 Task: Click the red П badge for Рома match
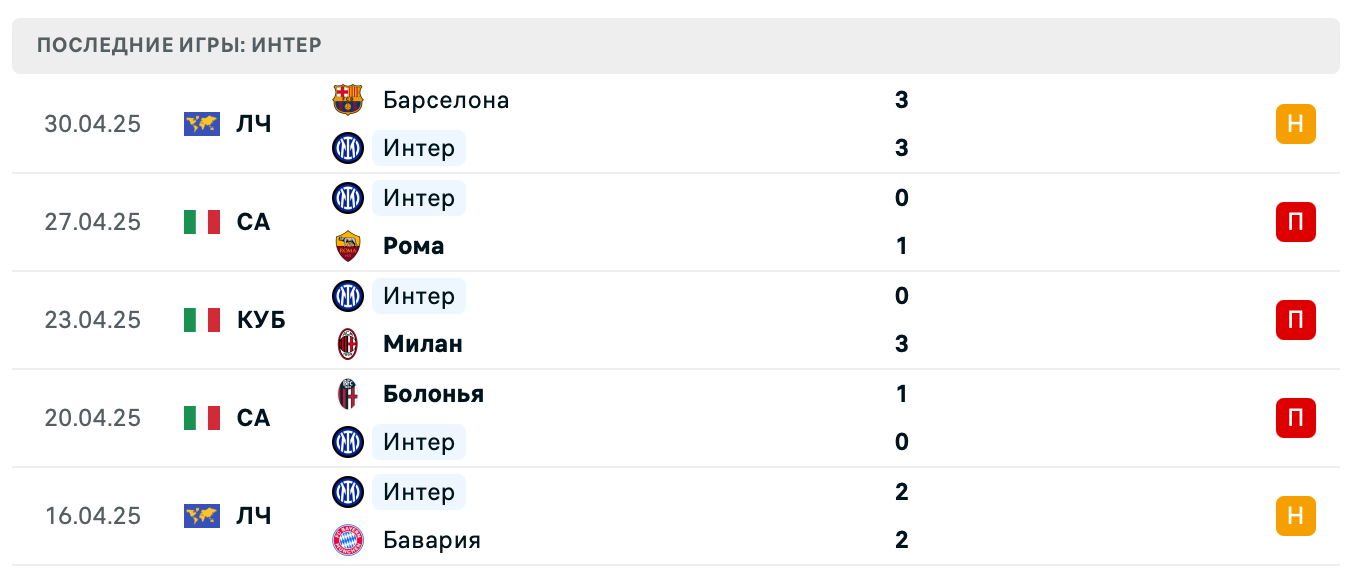tap(1297, 222)
